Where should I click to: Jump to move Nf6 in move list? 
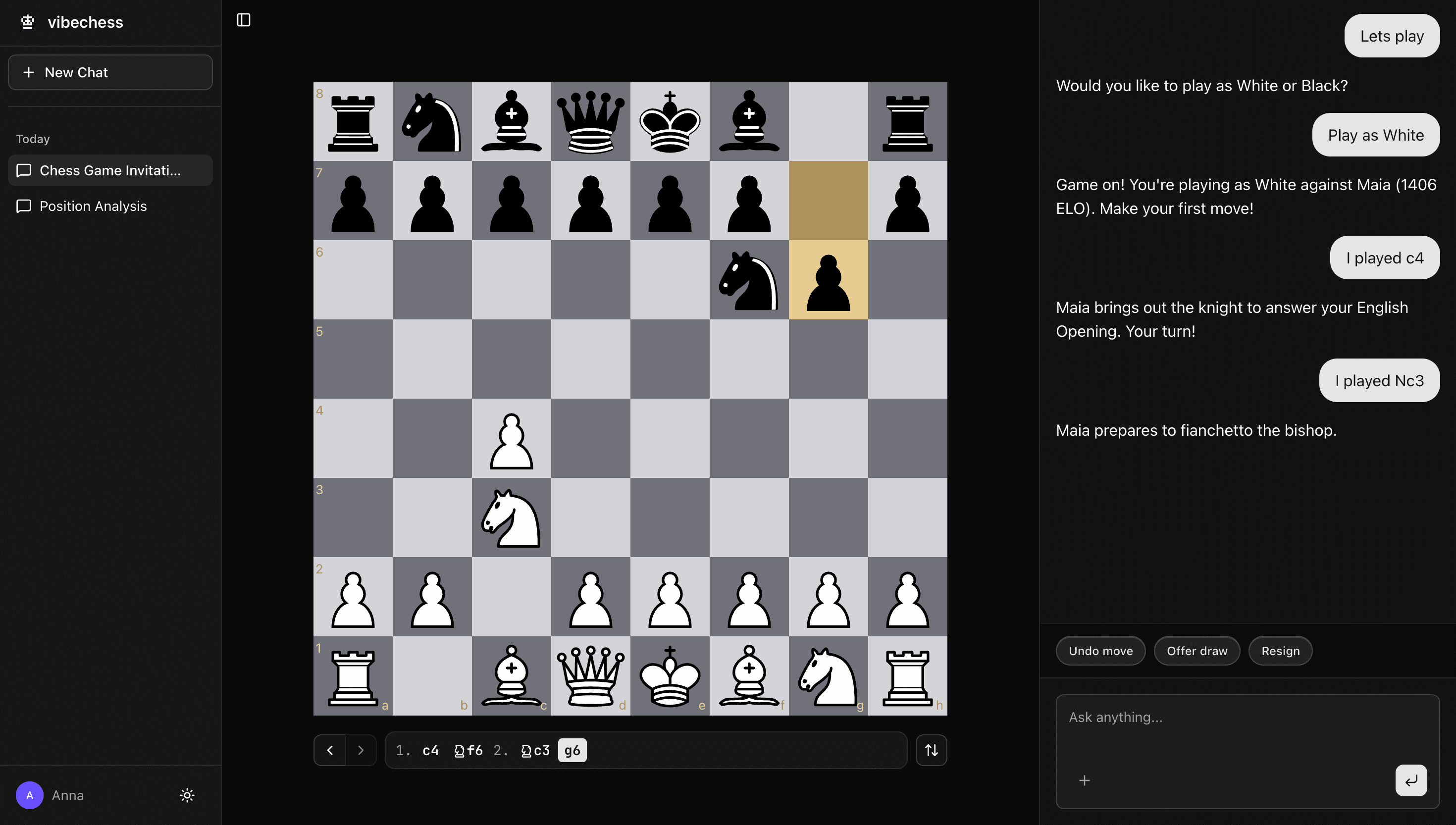coord(468,750)
